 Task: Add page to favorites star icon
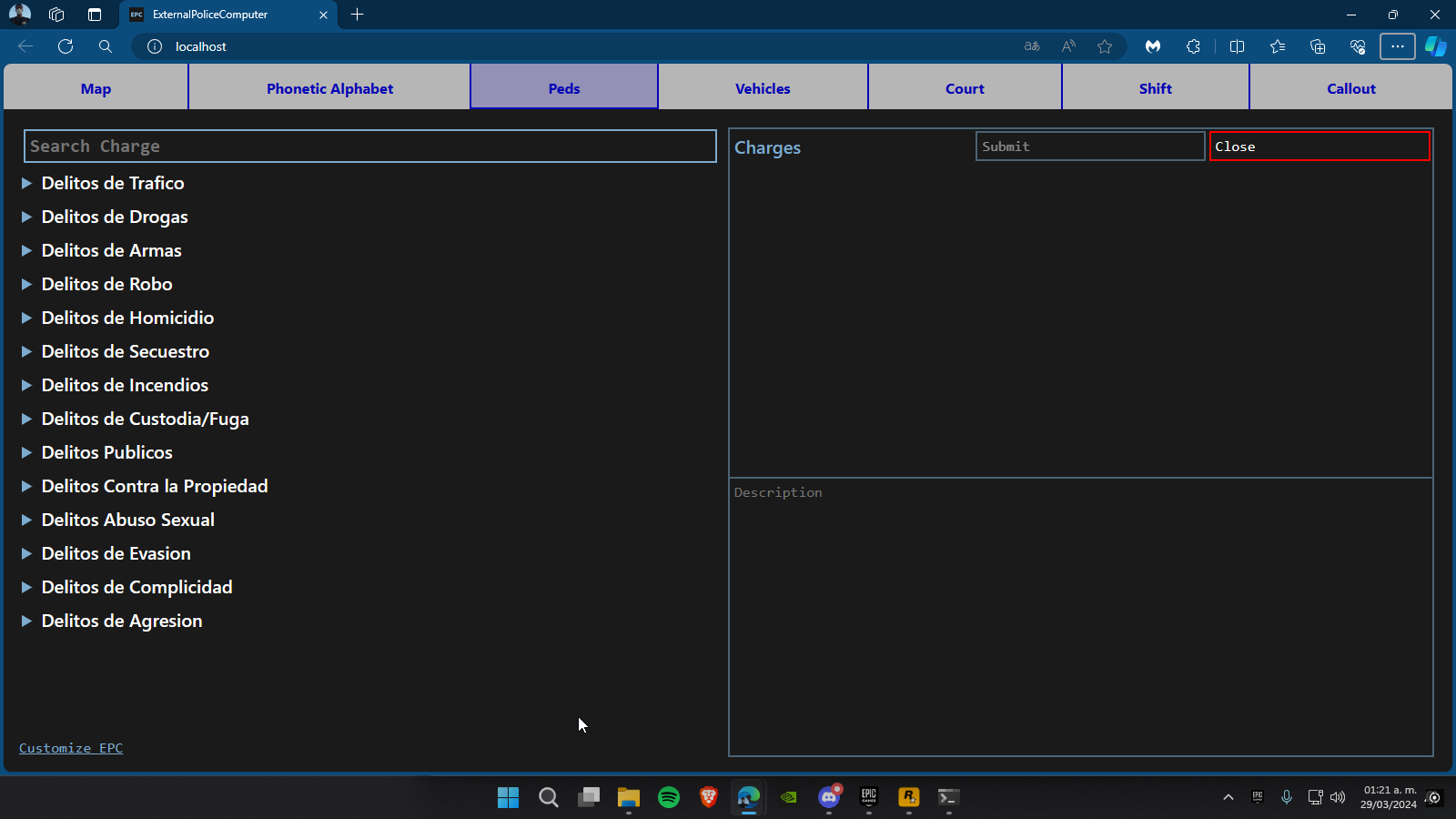point(1105,46)
